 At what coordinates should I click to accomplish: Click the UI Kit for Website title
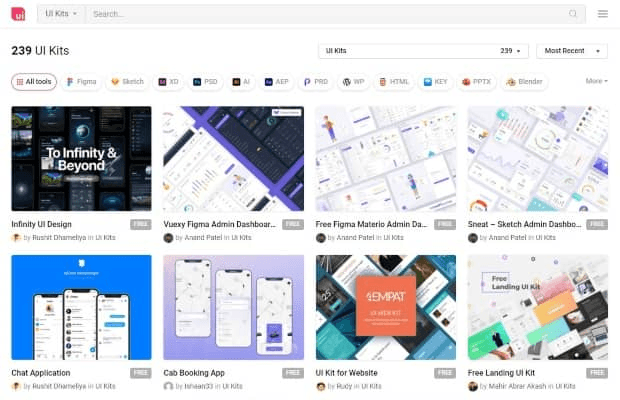pyautogui.click(x=346, y=373)
